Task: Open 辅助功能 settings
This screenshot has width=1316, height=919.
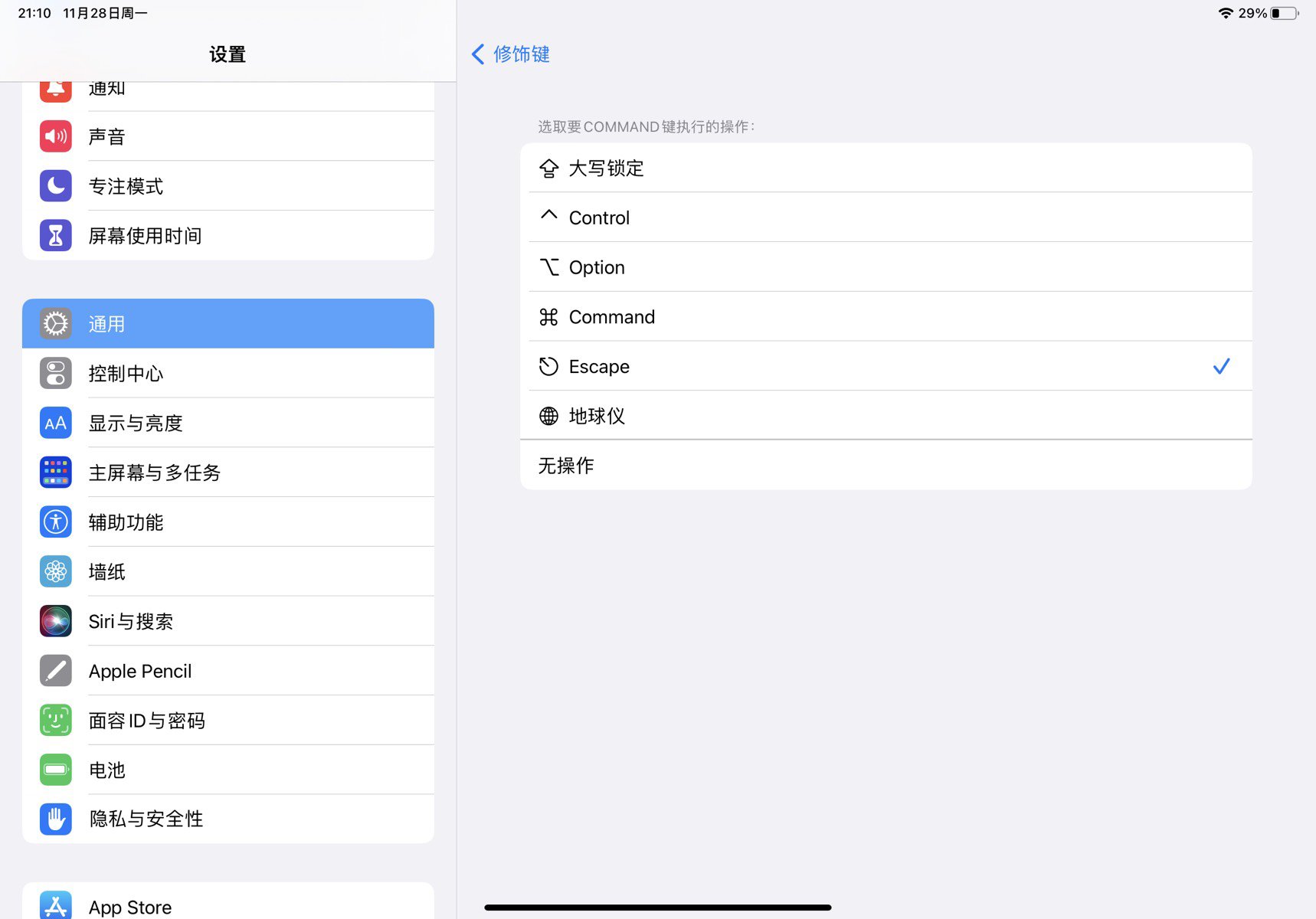Action: coord(228,522)
